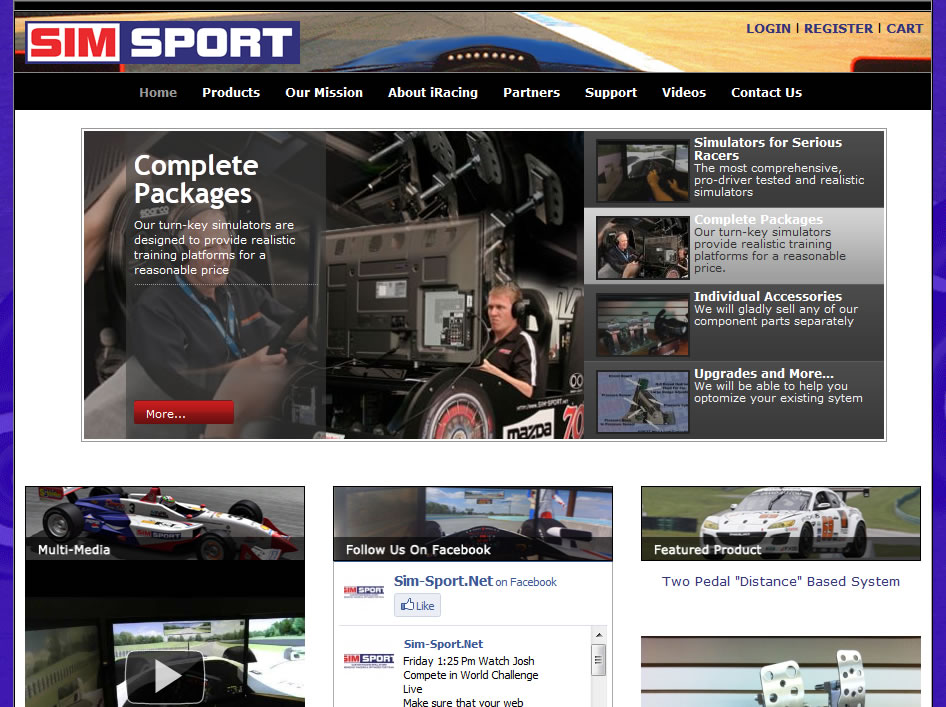Click the Facebook feed scroll up arrow
This screenshot has height=707, width=946.
click(x=599, y=636)
